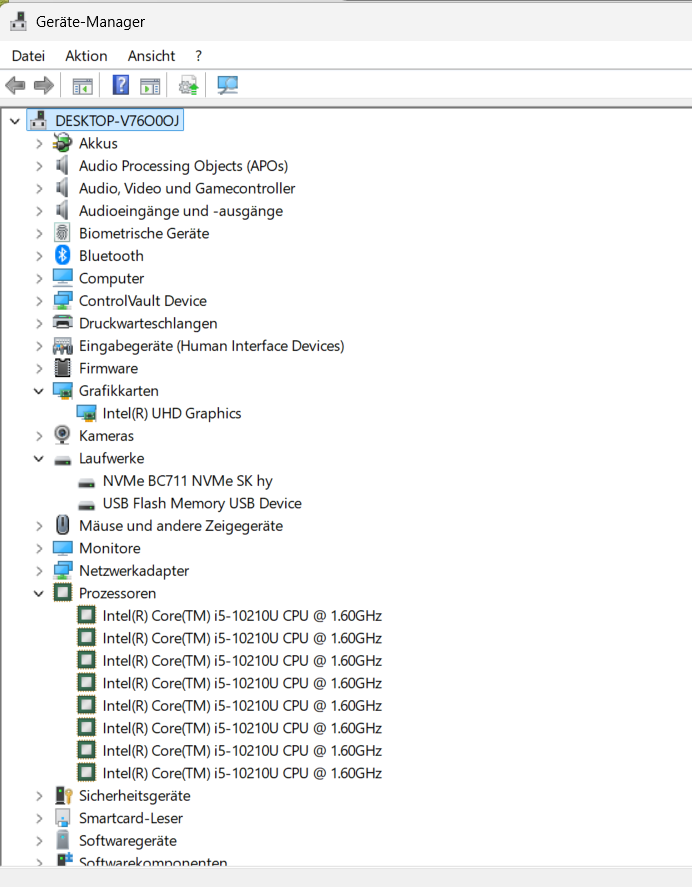The height and width of the screenshot is (887, 692).
Task: Open Help via the blue question mark icon
Action: coord(121,85)
